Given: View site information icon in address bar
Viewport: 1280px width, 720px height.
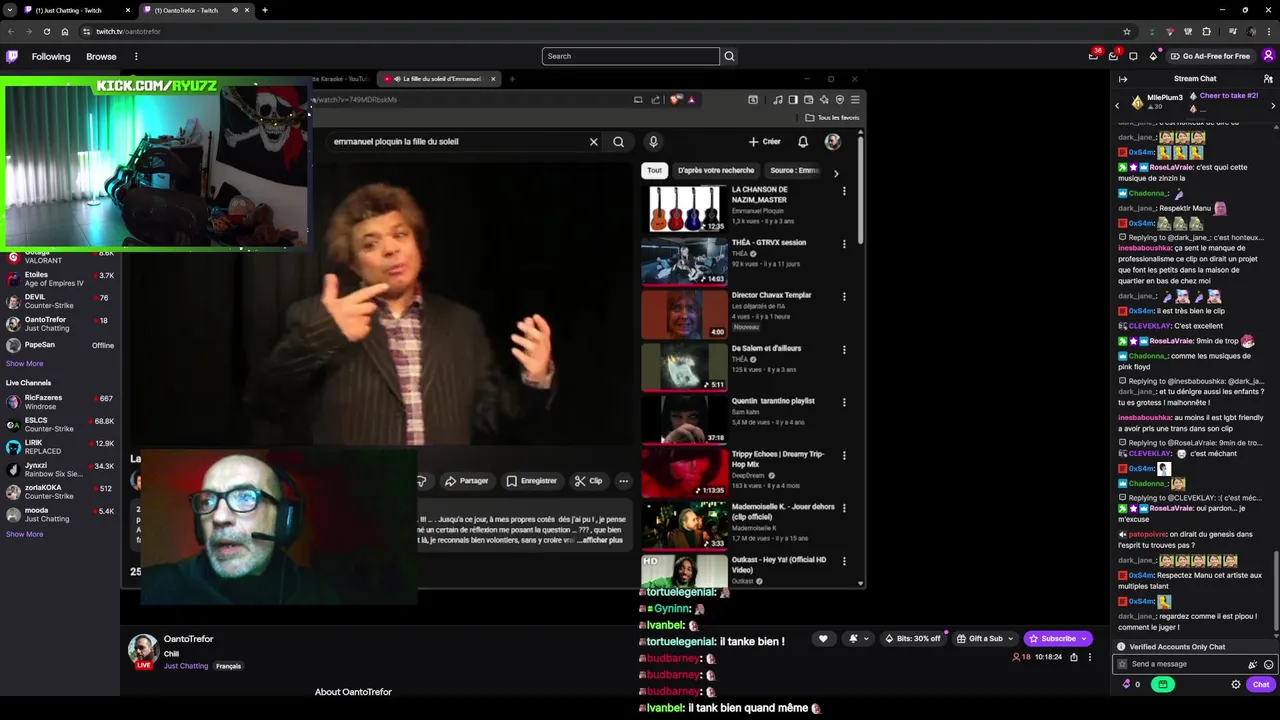Looking at the screenshot, I should 86,31.
